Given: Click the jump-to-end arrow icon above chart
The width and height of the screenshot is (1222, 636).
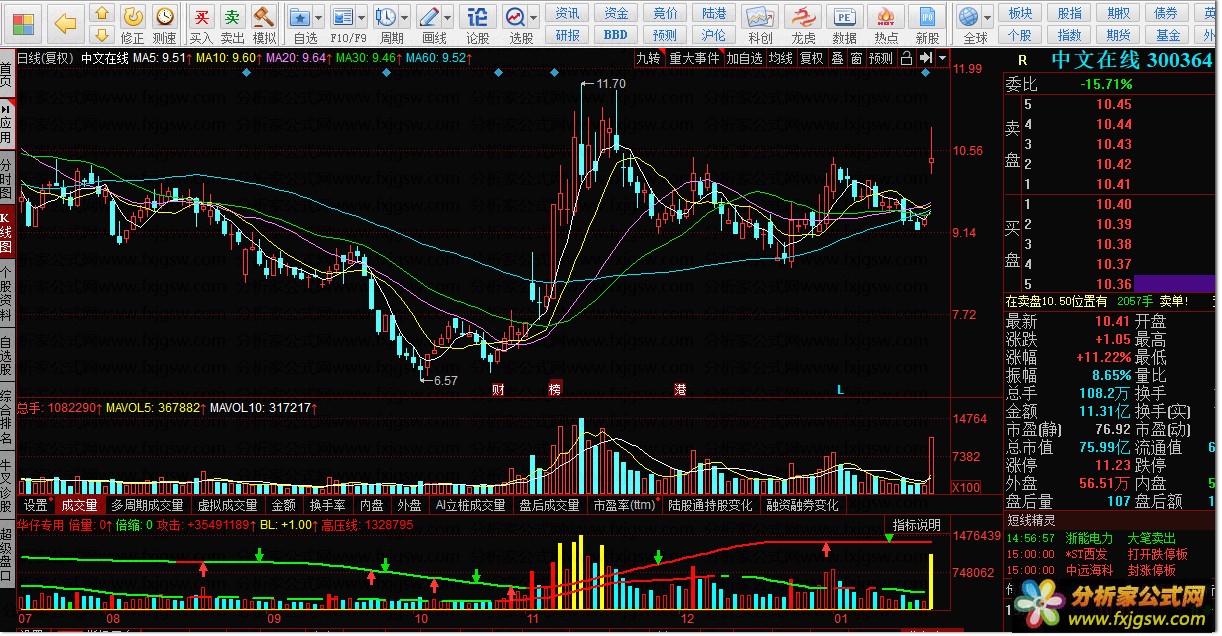Looking at the screenshot, I should (x=925, y=58).
